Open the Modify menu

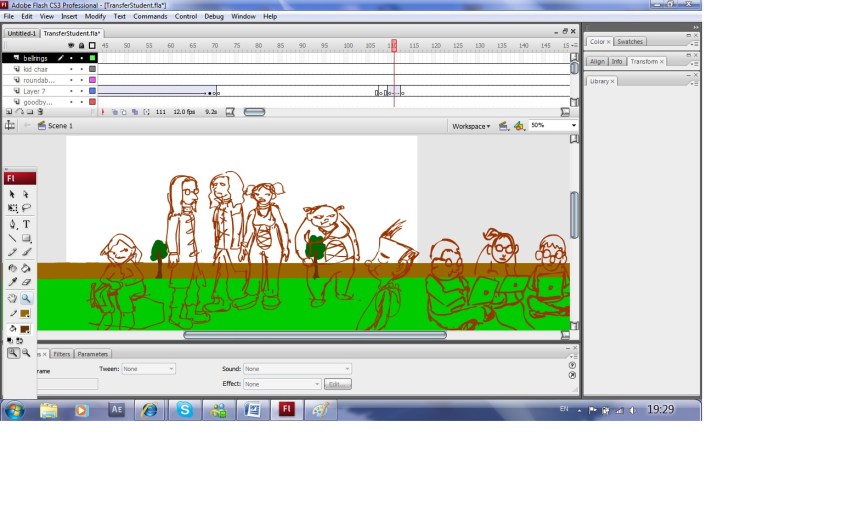pos(95,17)
